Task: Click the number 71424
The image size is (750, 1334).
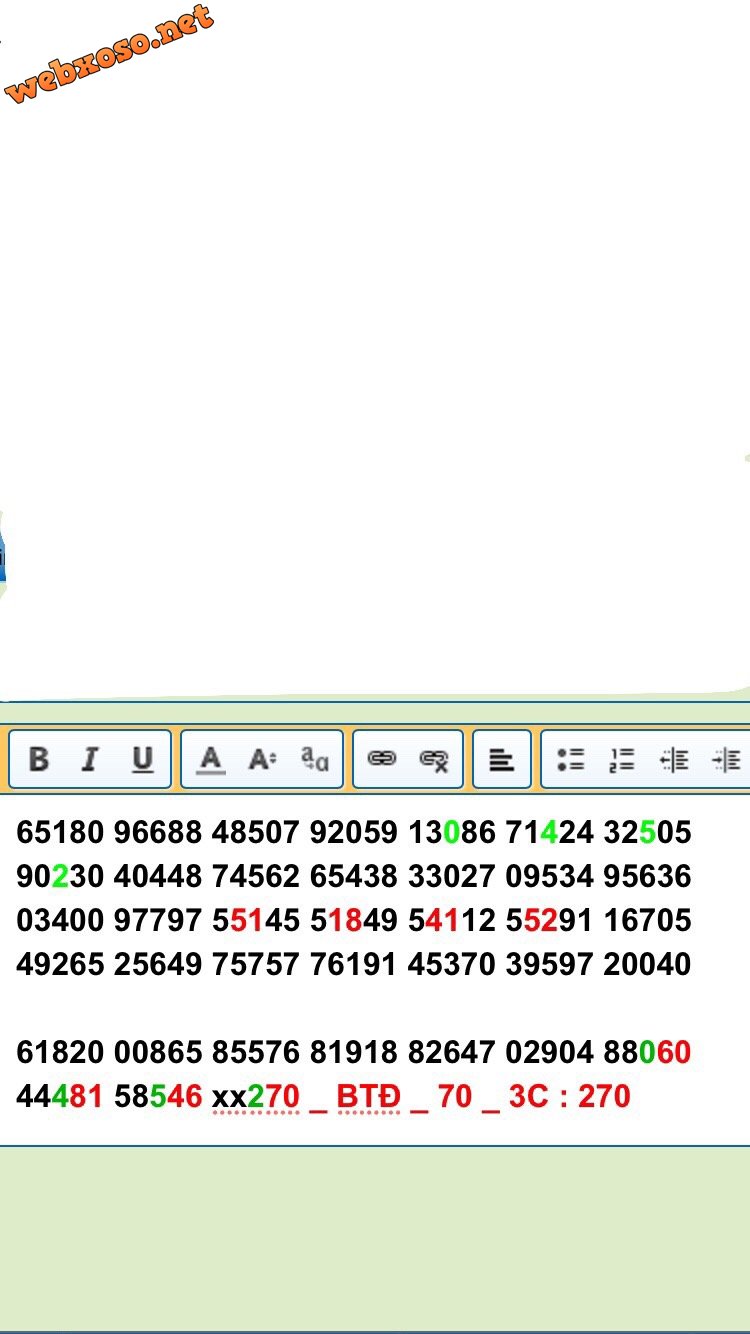Action: 550,832
